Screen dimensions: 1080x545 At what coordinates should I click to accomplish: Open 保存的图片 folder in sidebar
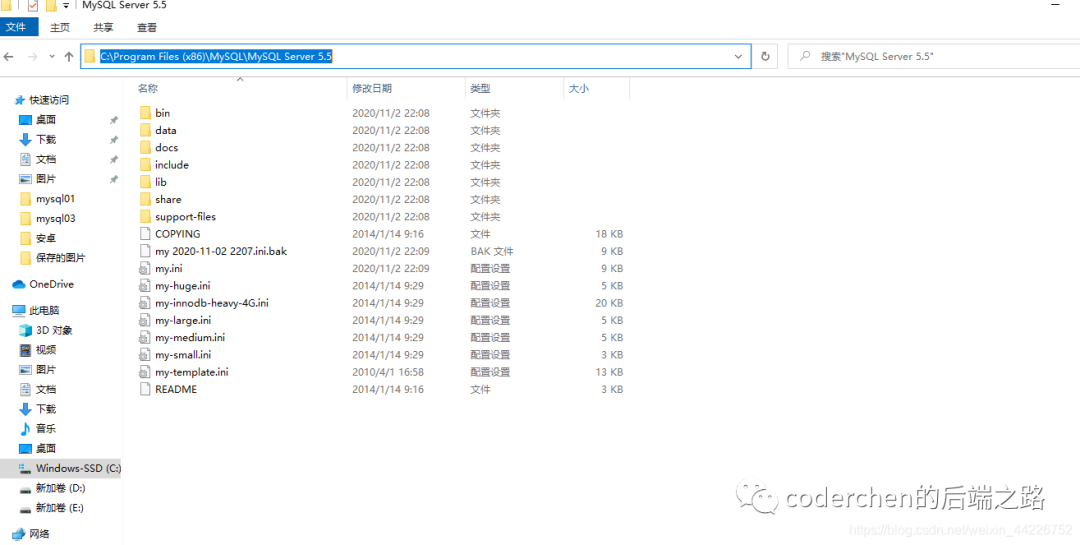tap(61, 258)
